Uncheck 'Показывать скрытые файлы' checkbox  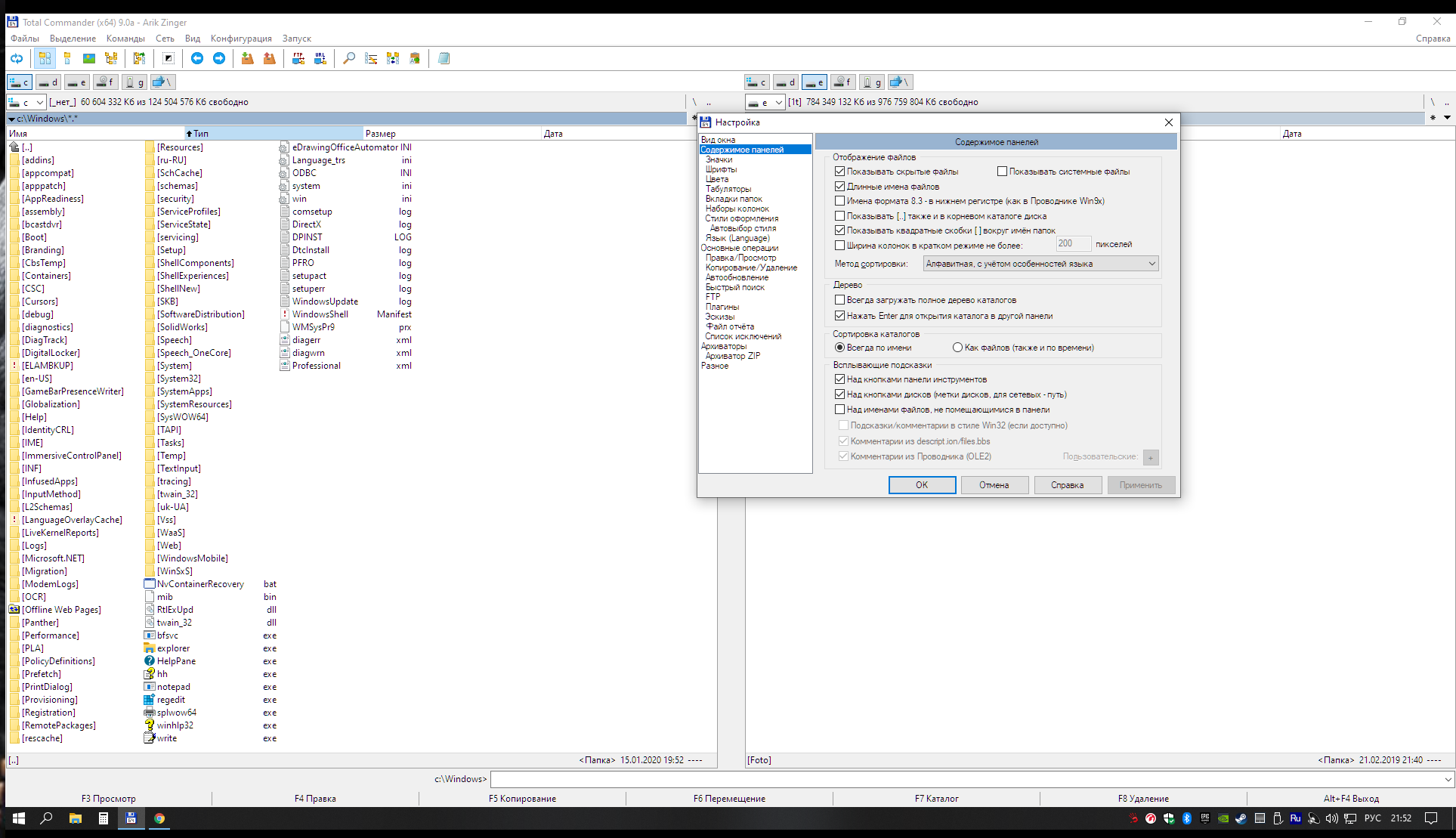point(839,172)
